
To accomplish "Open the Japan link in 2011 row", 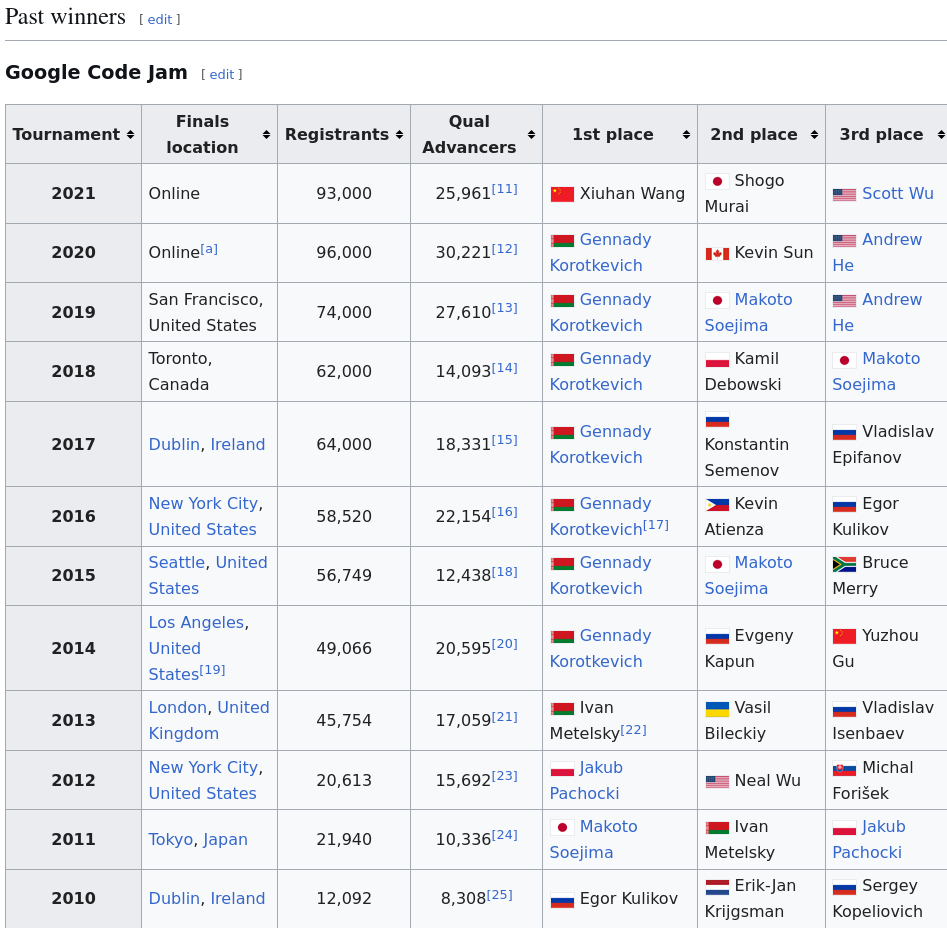I will point(225,839).
